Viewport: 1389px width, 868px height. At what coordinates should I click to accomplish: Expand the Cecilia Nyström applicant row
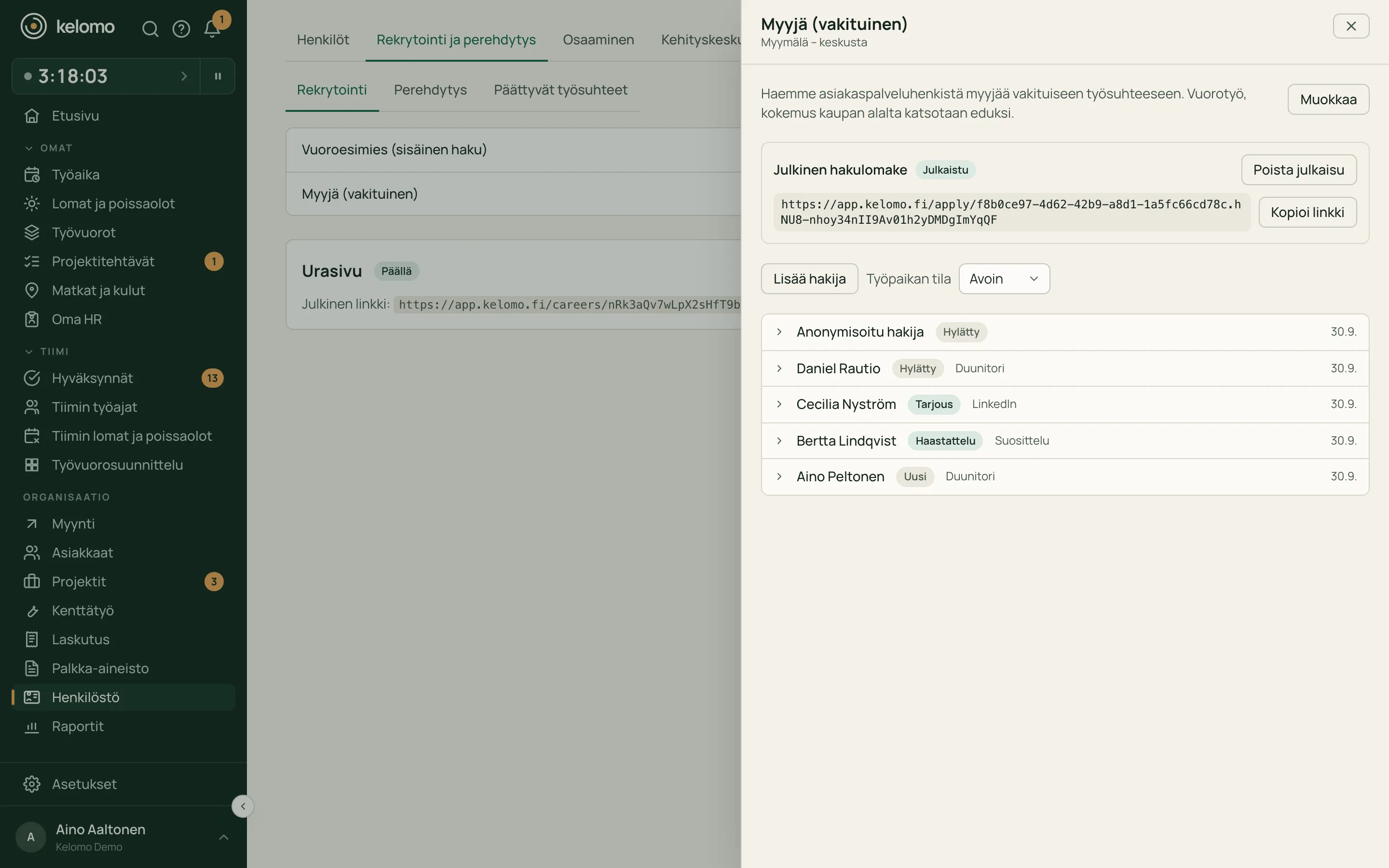tap(1065, 404)
